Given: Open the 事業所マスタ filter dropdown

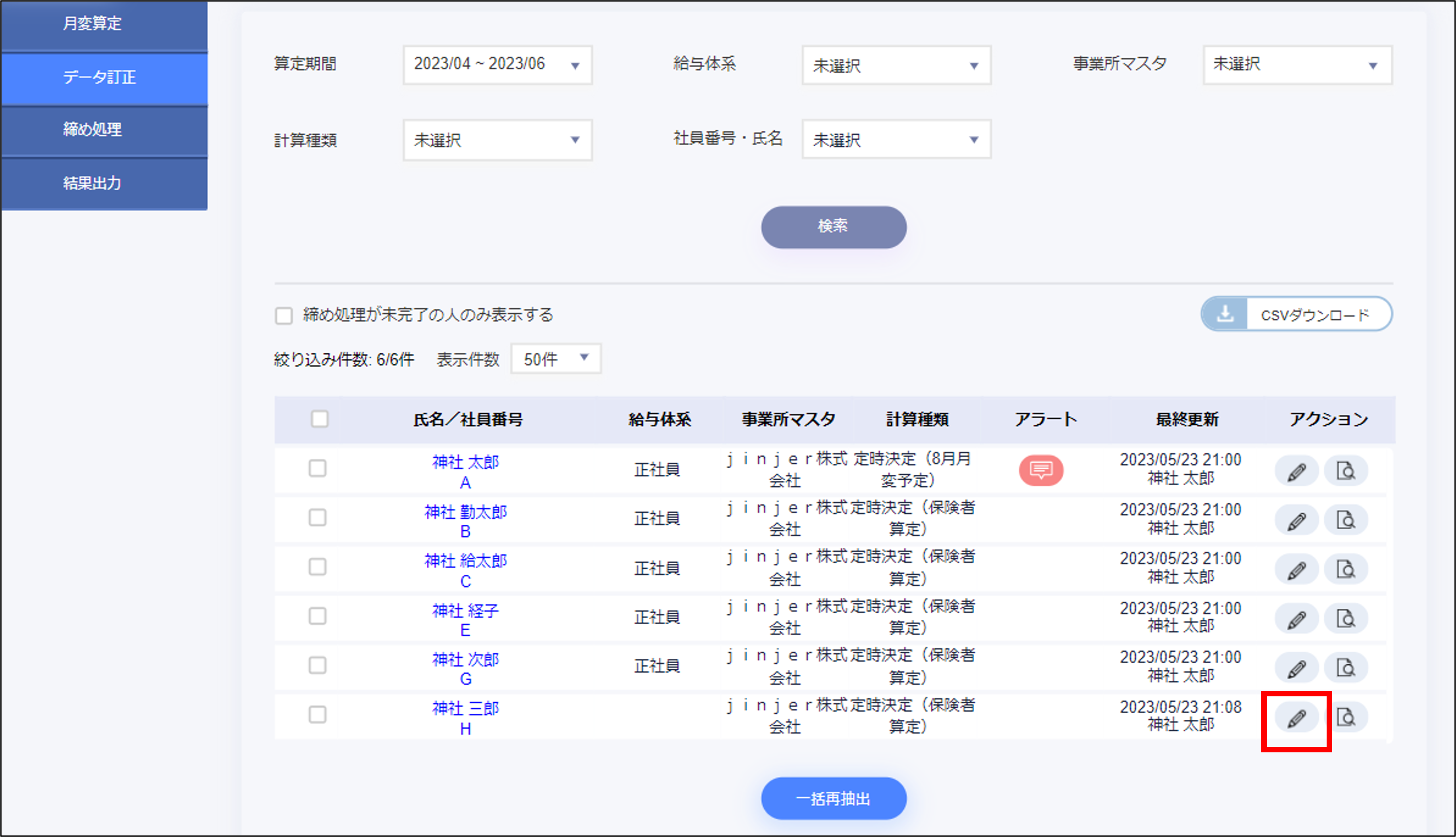Looking at the screenshot, I should [1297, 65].
